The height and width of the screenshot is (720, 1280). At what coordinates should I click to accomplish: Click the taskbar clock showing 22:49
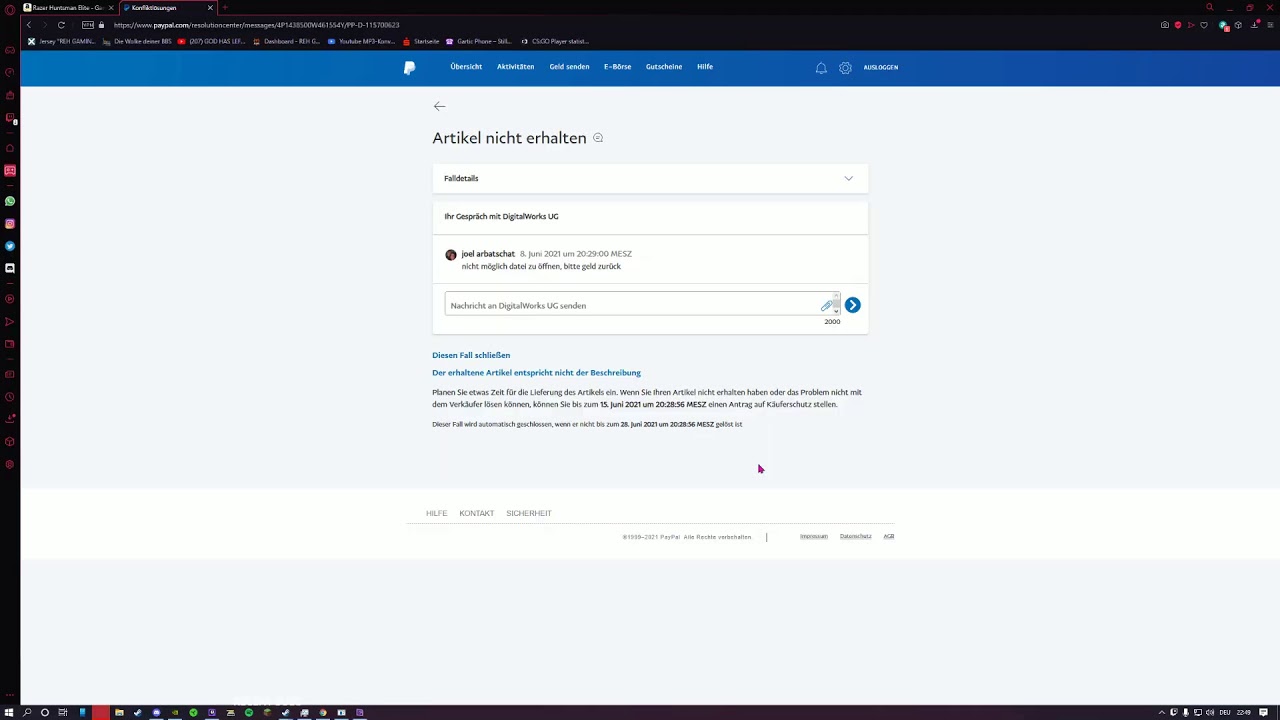coord(1244,713)
